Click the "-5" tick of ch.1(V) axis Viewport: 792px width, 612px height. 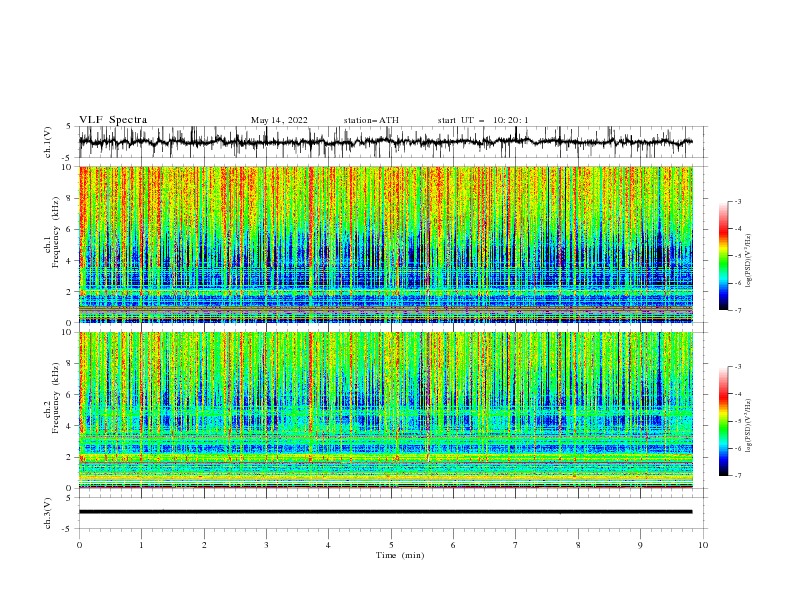pyautogui.click(x=67, y=158)
